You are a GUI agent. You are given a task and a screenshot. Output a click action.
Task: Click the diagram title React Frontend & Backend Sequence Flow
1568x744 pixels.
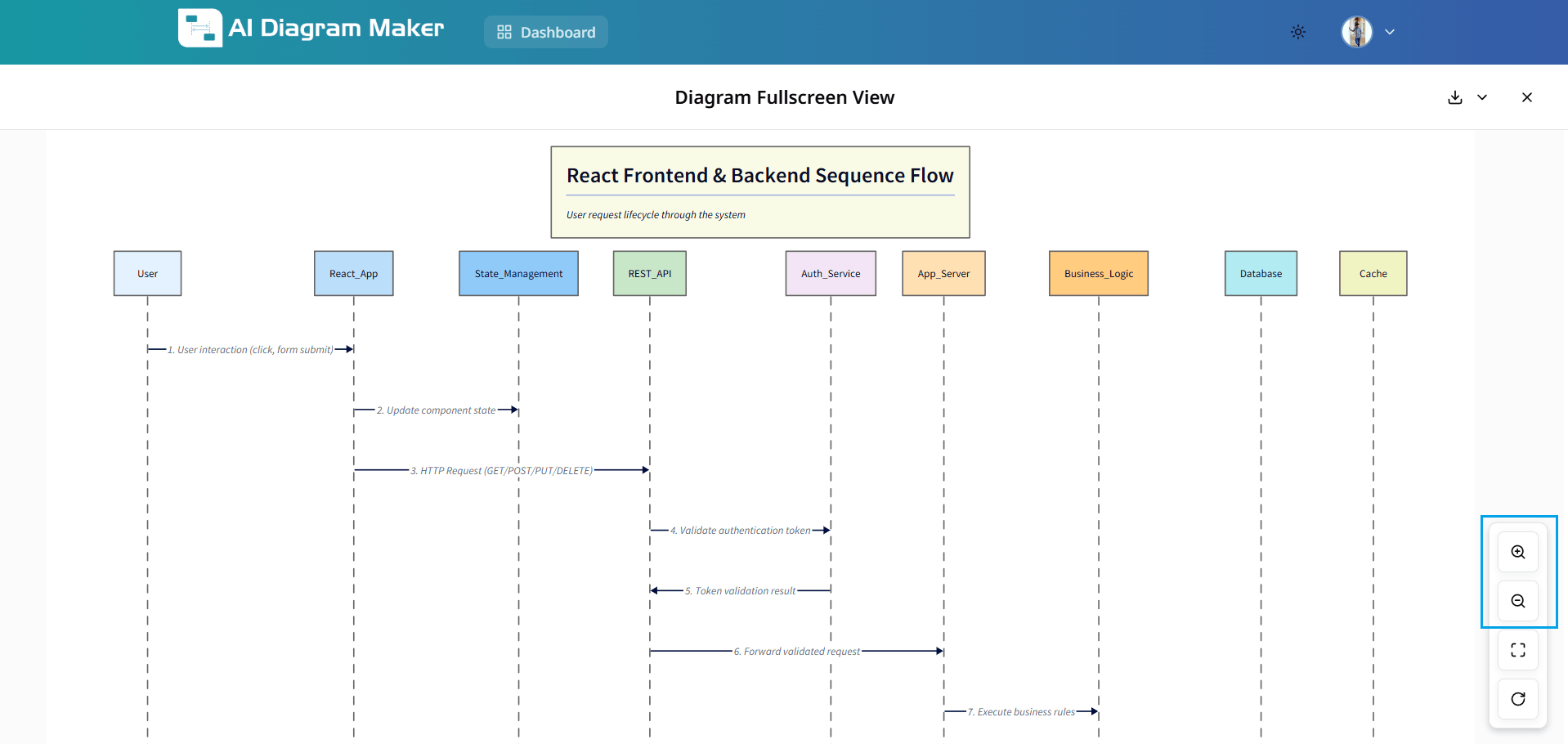tap(760, 176)
